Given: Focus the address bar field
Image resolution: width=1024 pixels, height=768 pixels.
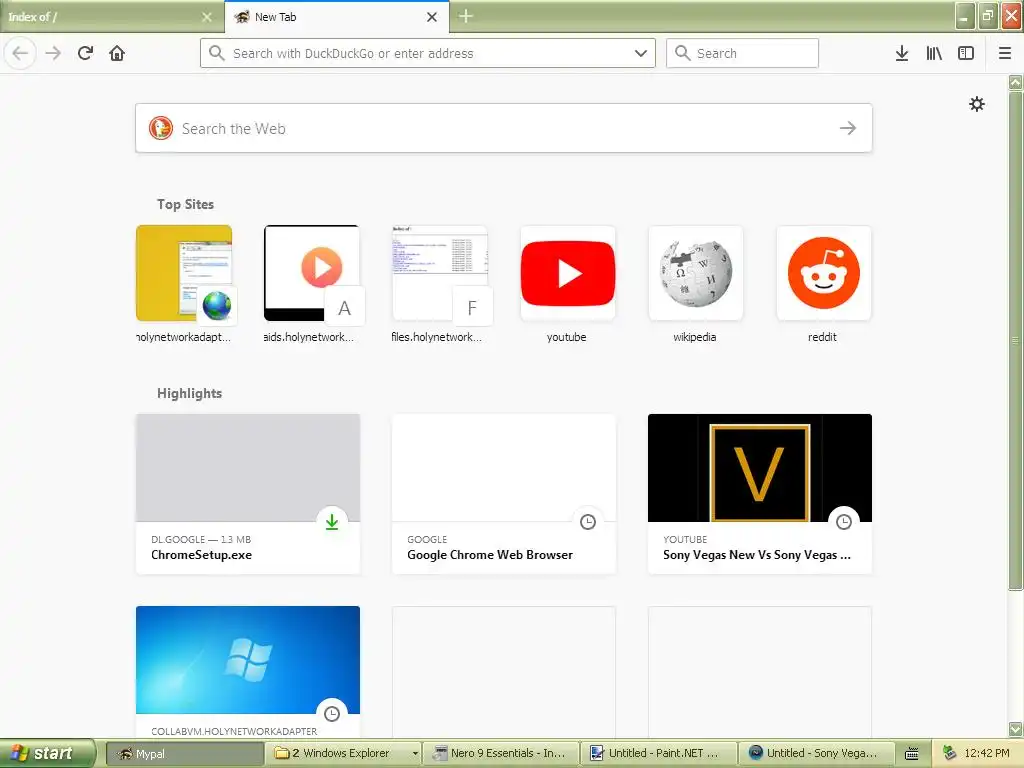Looking at the screenshot, I should pyautogui.click(x=428, y=53).
